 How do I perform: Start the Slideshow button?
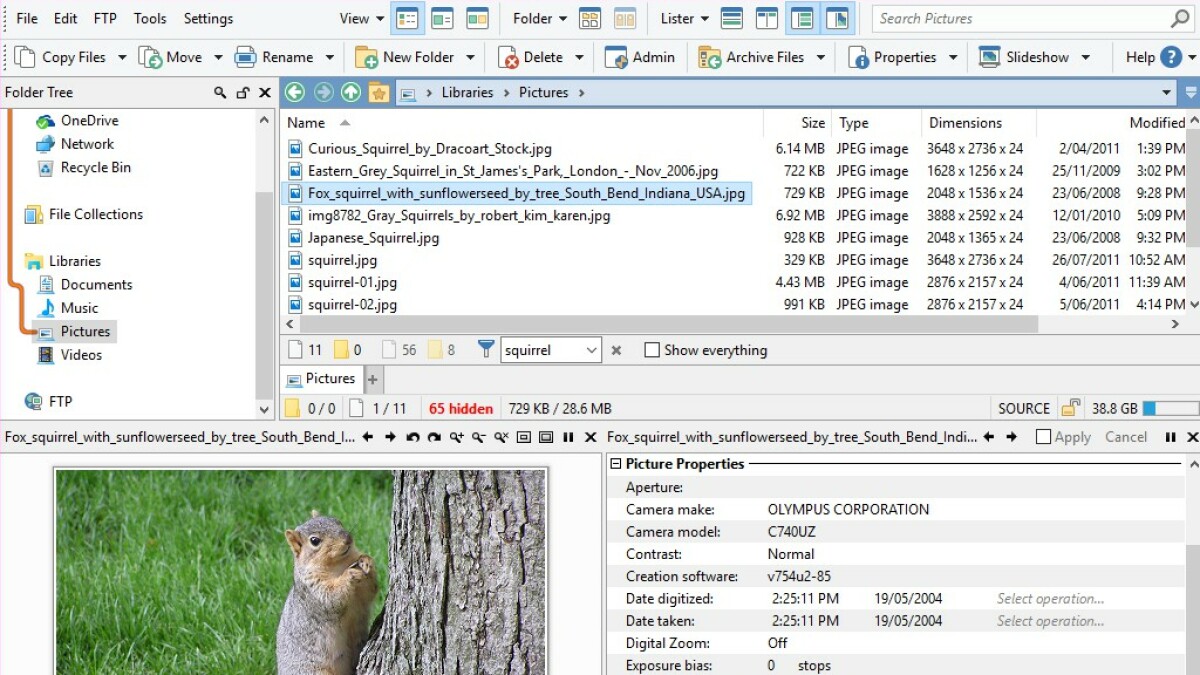point(1025,58)
